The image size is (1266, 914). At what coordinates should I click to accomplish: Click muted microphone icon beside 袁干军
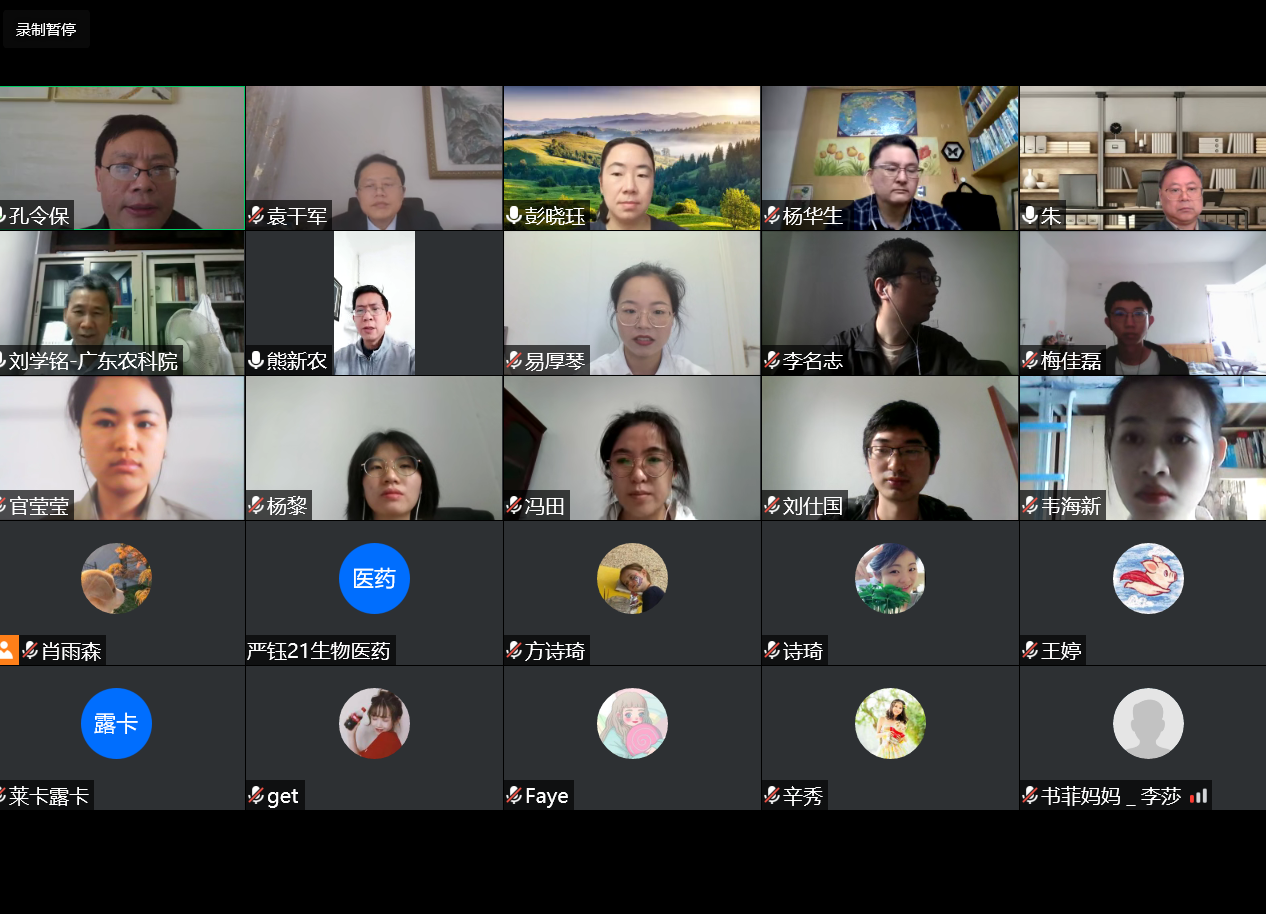click(256, 215)
